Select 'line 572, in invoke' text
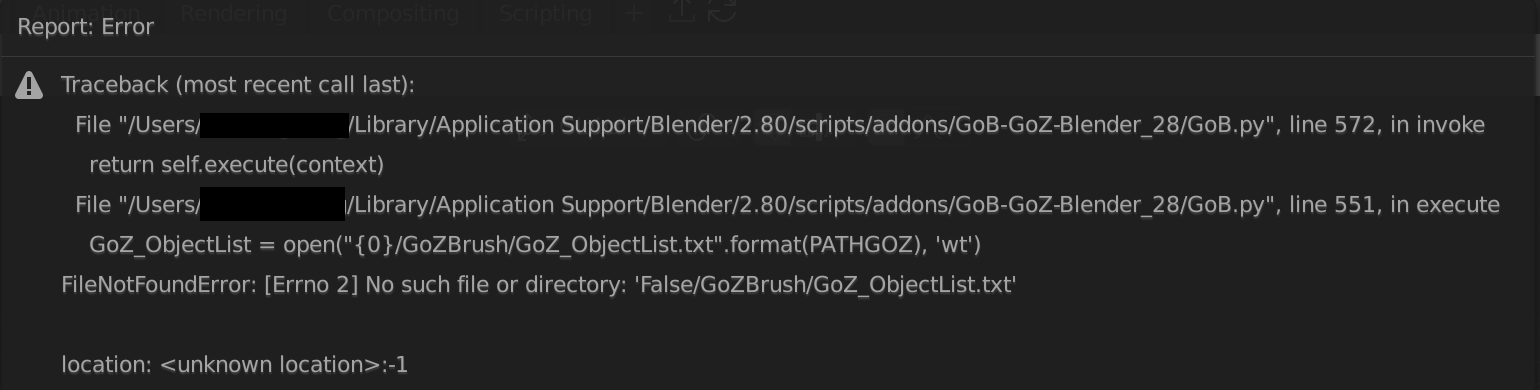Viewport: 1540px width, 390px height. pyautogui.click(x=1387, y=125)
